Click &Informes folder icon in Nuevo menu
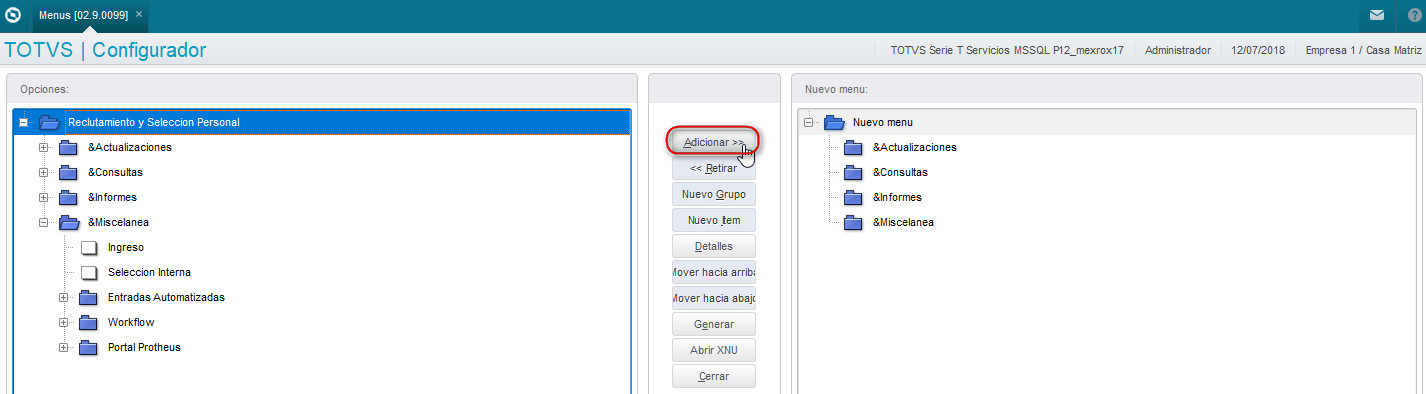This screenshot has width=1426, height=394. tap(853, 198)
